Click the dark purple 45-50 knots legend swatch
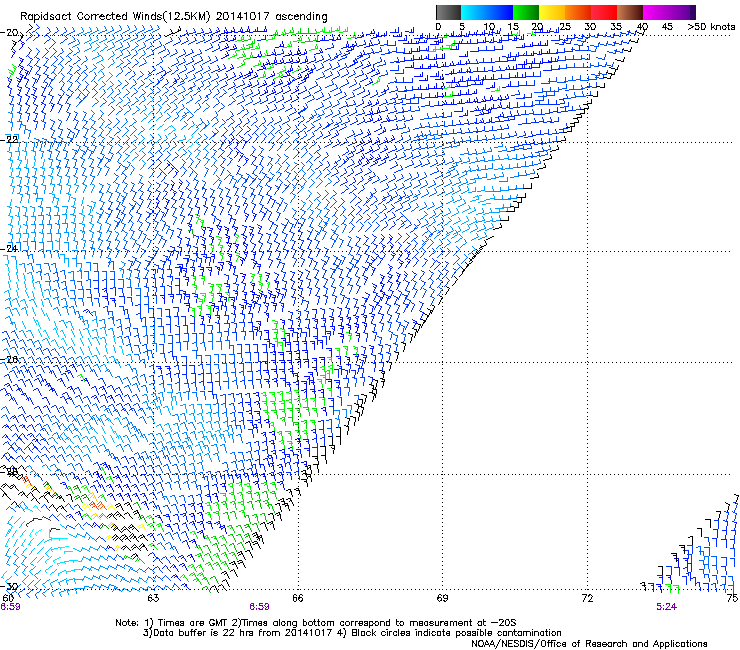This screenshot has width=740, height=650. pos(682,12)
